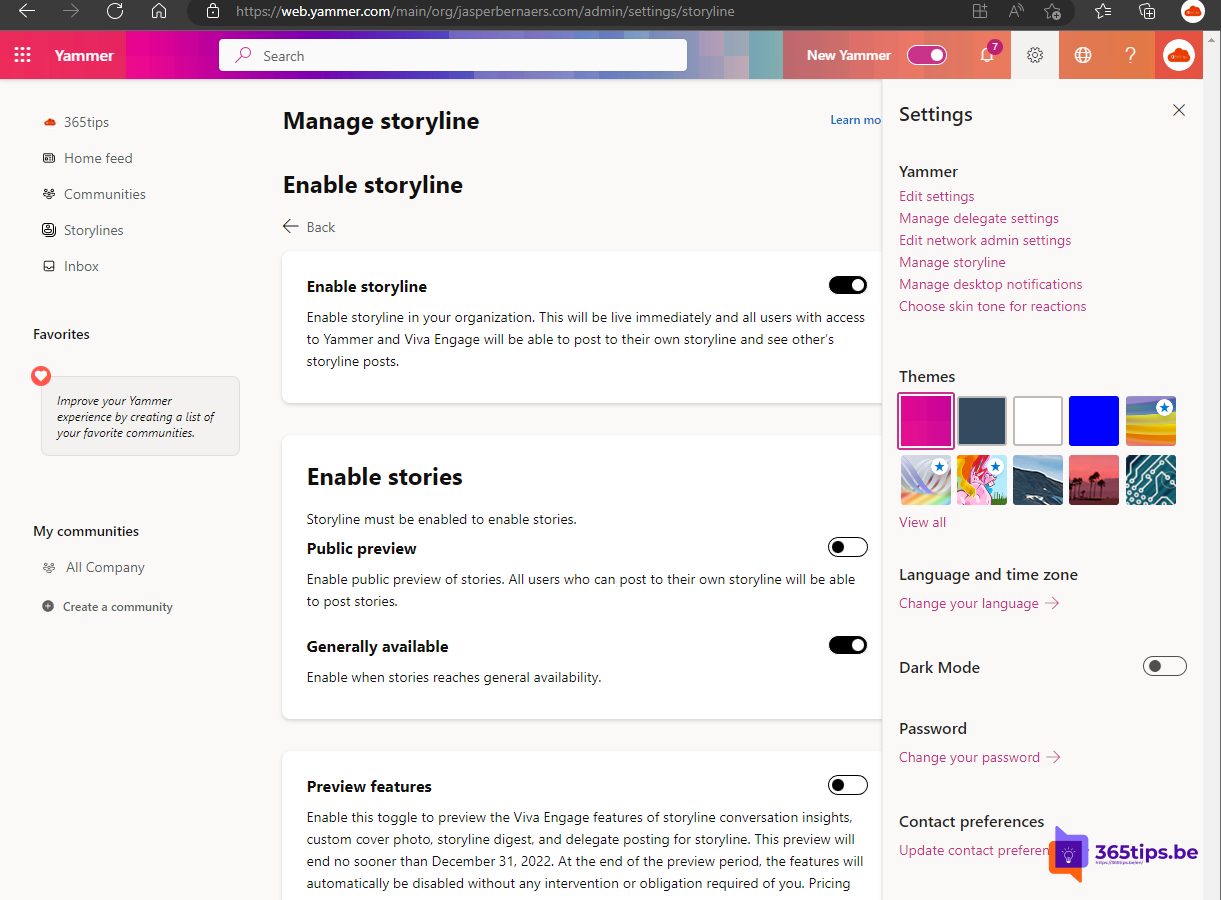This screenshot has height=900, width=1221.
Task: Click the All Company community icon
Action: 49,567
